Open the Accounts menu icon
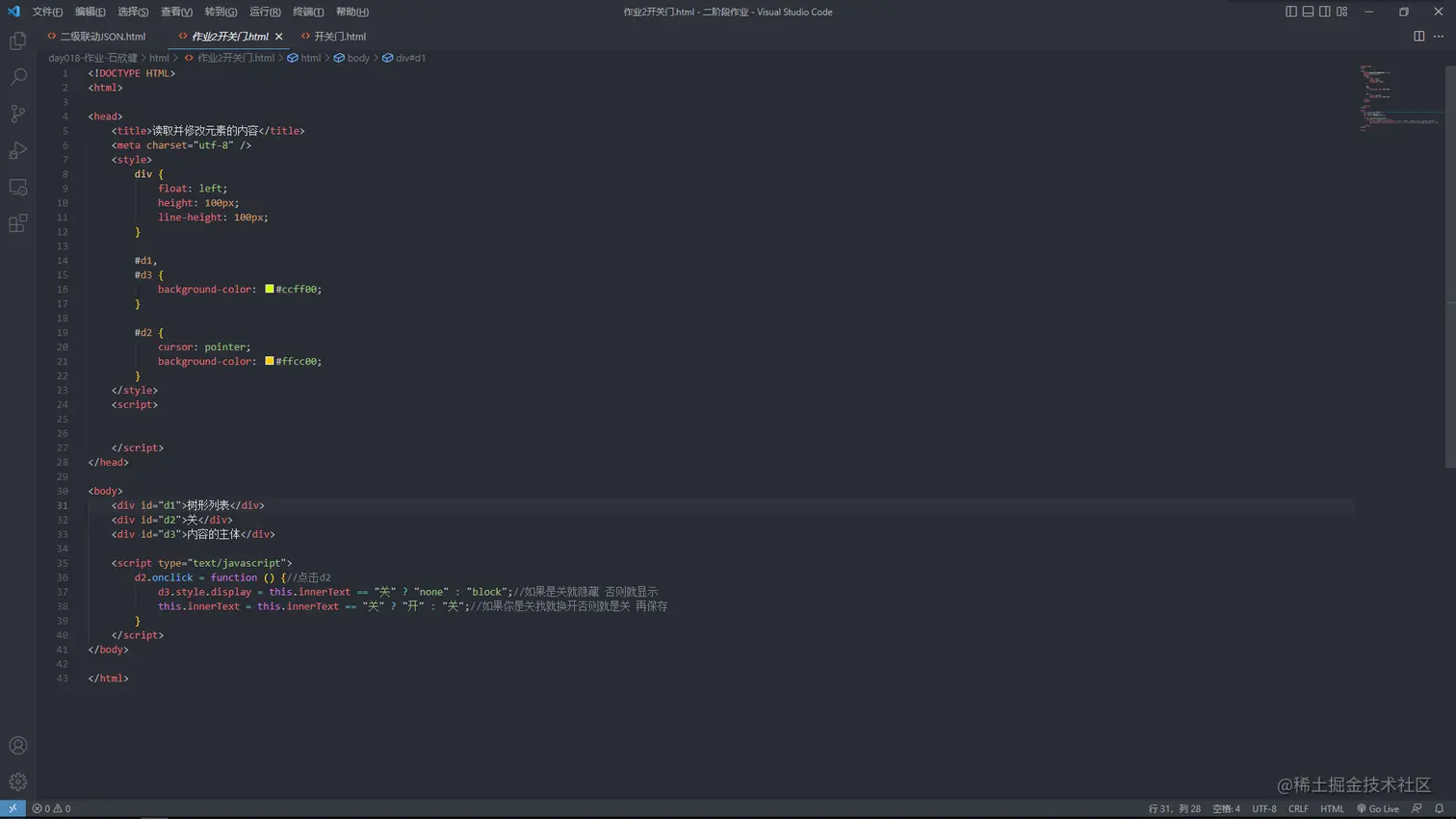Viewport: 1456px width, 819px height. tap(18, 746)
